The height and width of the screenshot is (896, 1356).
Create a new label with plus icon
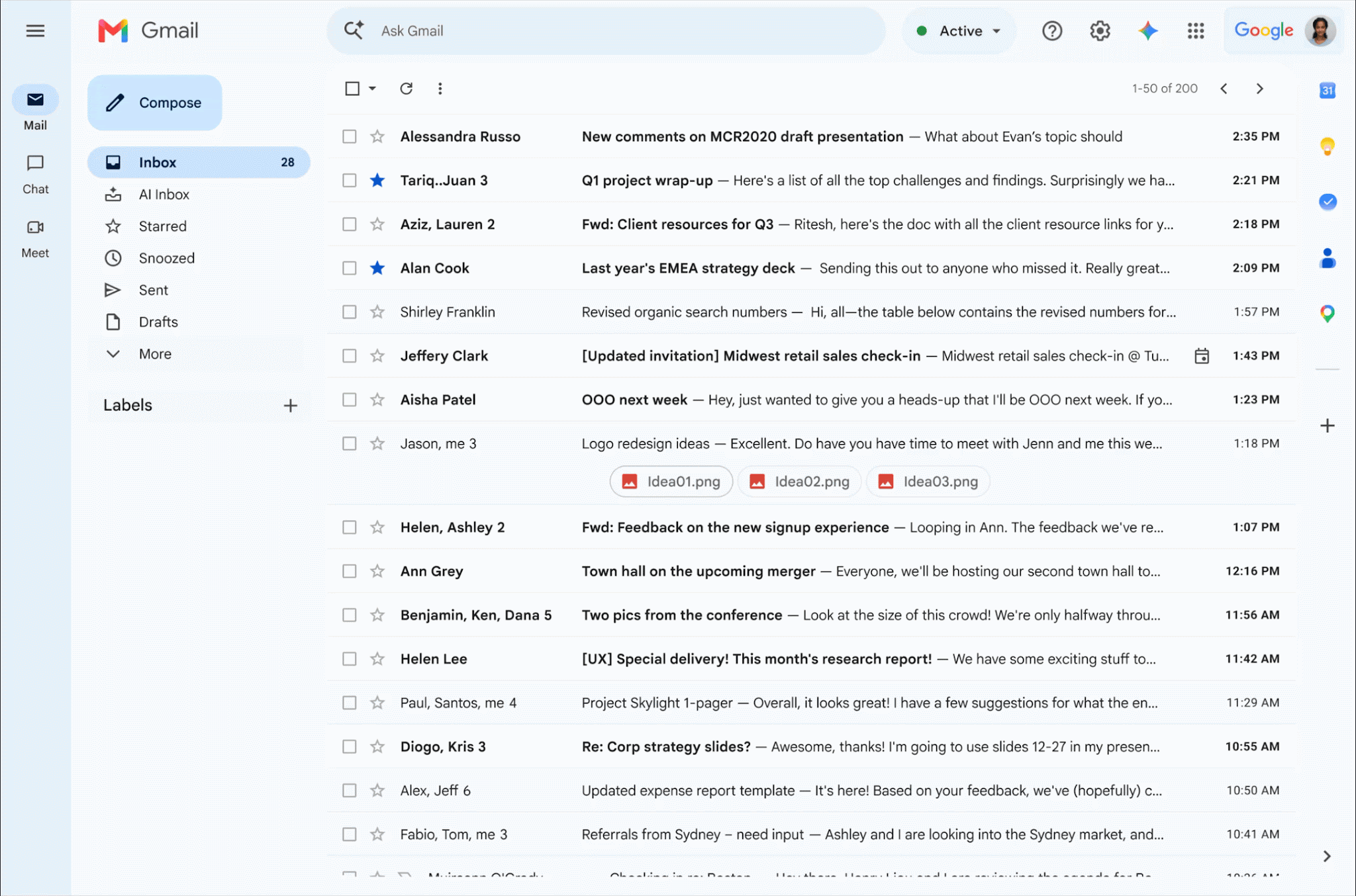tap(290, 406)
